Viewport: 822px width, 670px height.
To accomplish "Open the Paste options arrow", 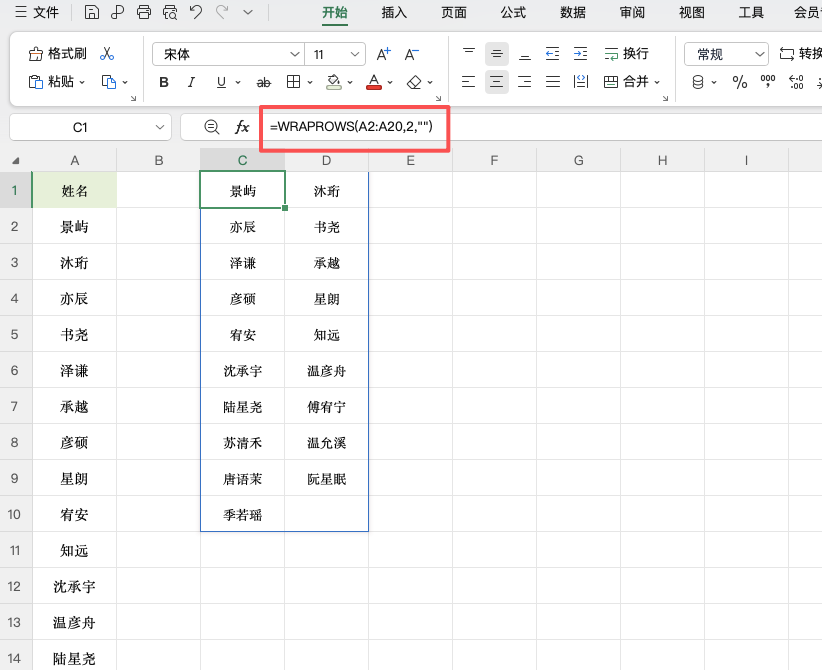I will click(x=82, y=82).
